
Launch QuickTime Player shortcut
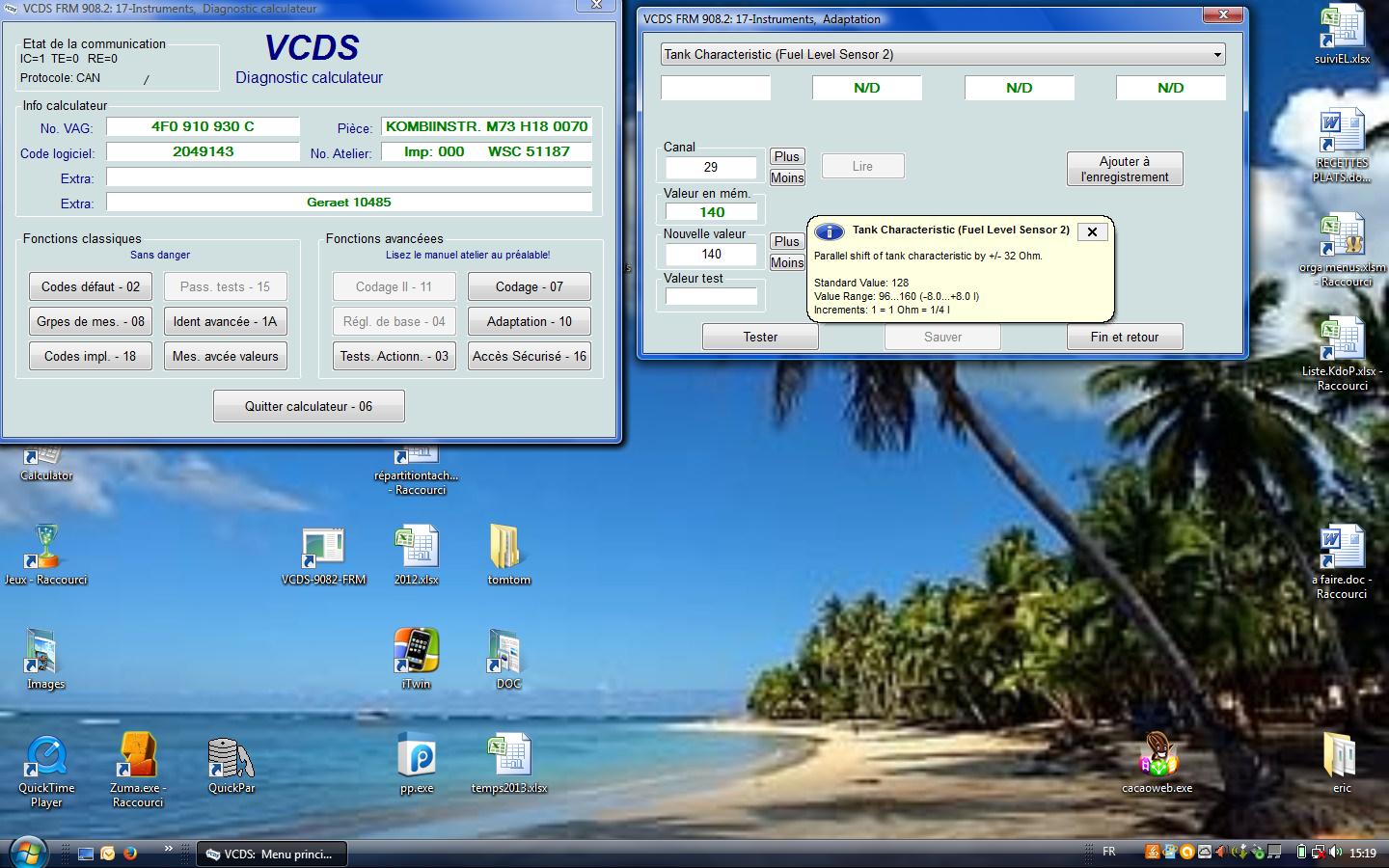[45, 759]
